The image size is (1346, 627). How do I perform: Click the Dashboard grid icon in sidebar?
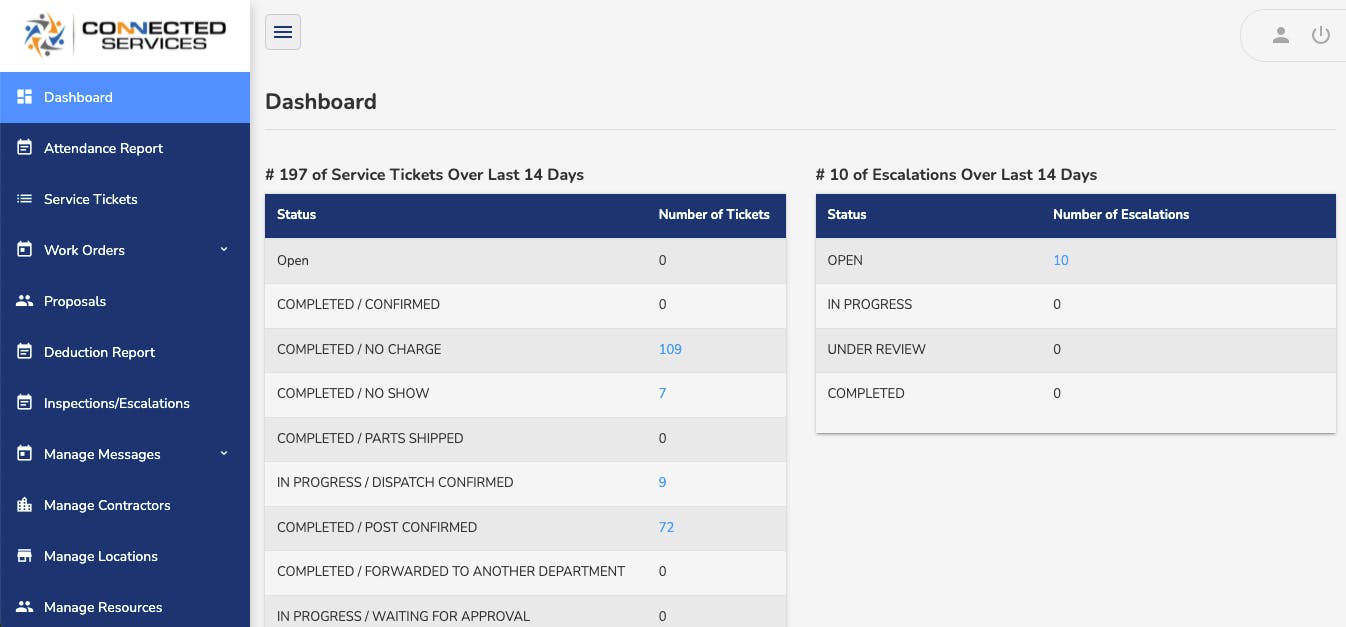(x=25, y=97)
